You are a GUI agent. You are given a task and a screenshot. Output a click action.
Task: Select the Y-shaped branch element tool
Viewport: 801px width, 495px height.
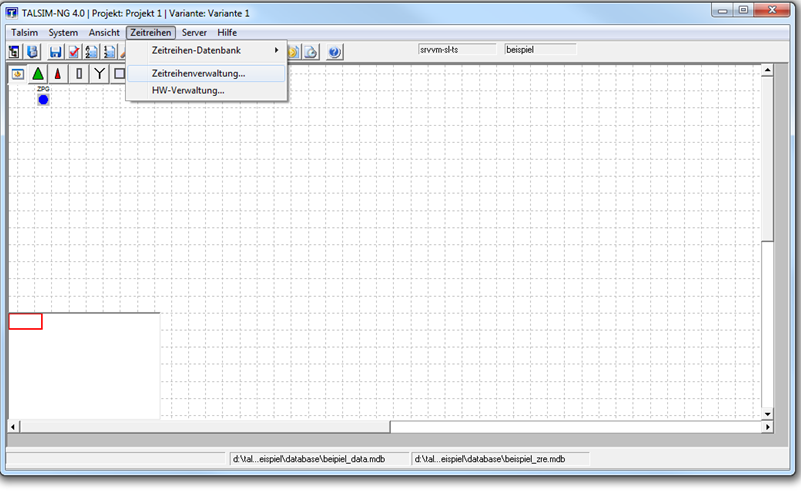(x=99, y=73)
